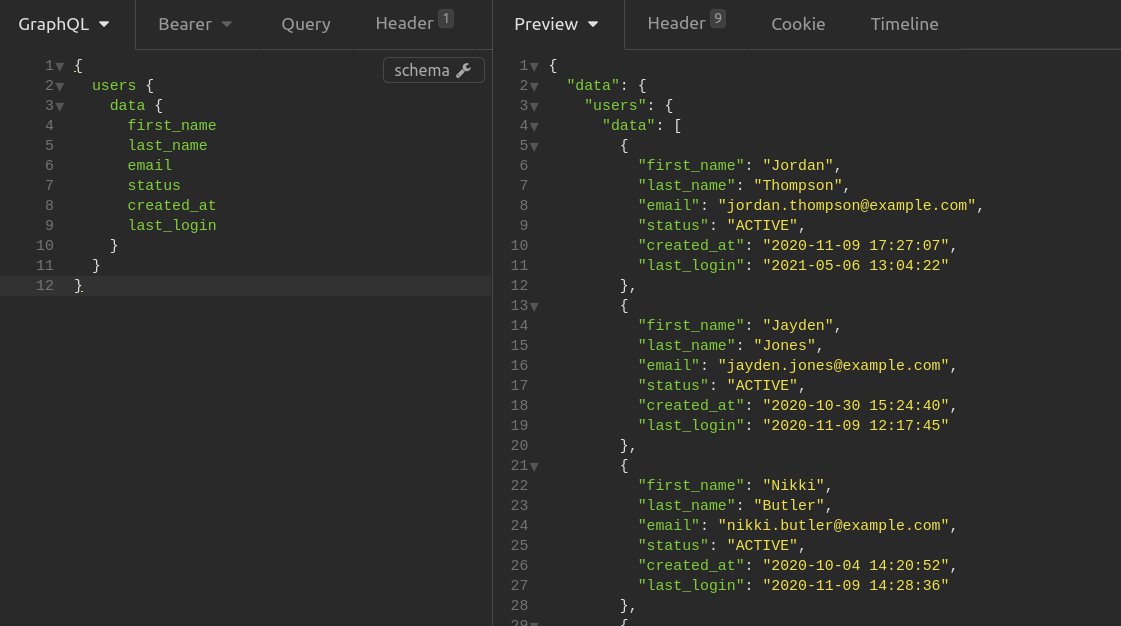Click the schema button
The image size is (1121, 626).
(x=433, y=70)
